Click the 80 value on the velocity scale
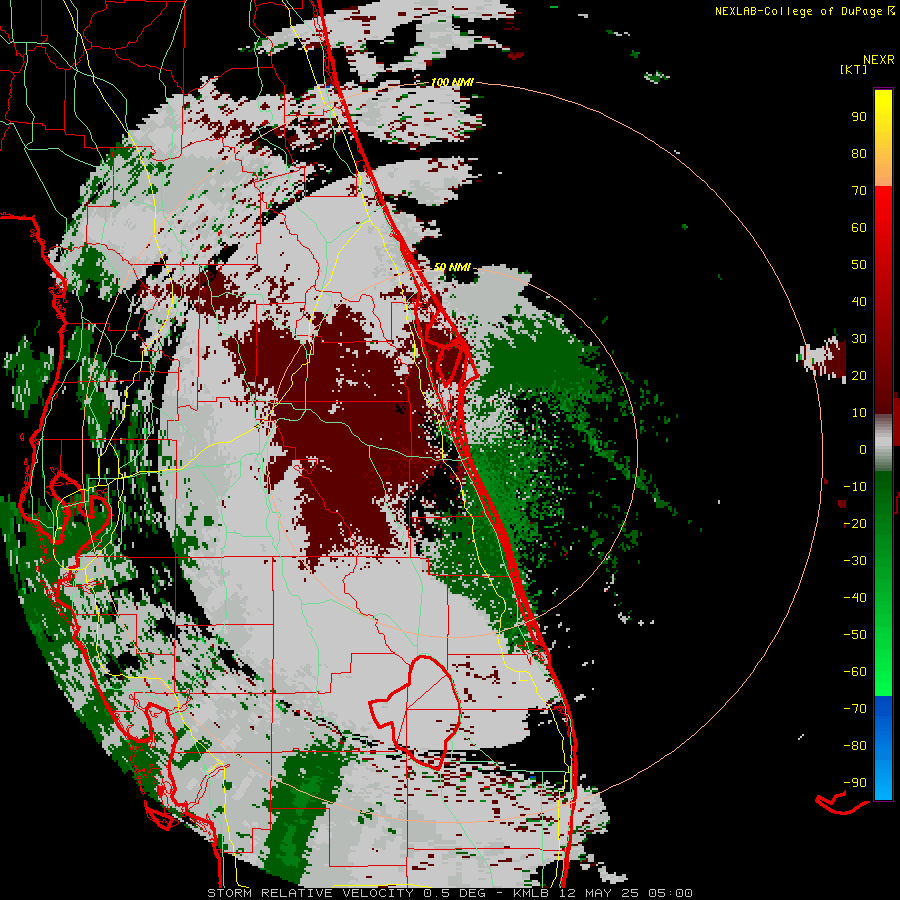 pos(859,153)
